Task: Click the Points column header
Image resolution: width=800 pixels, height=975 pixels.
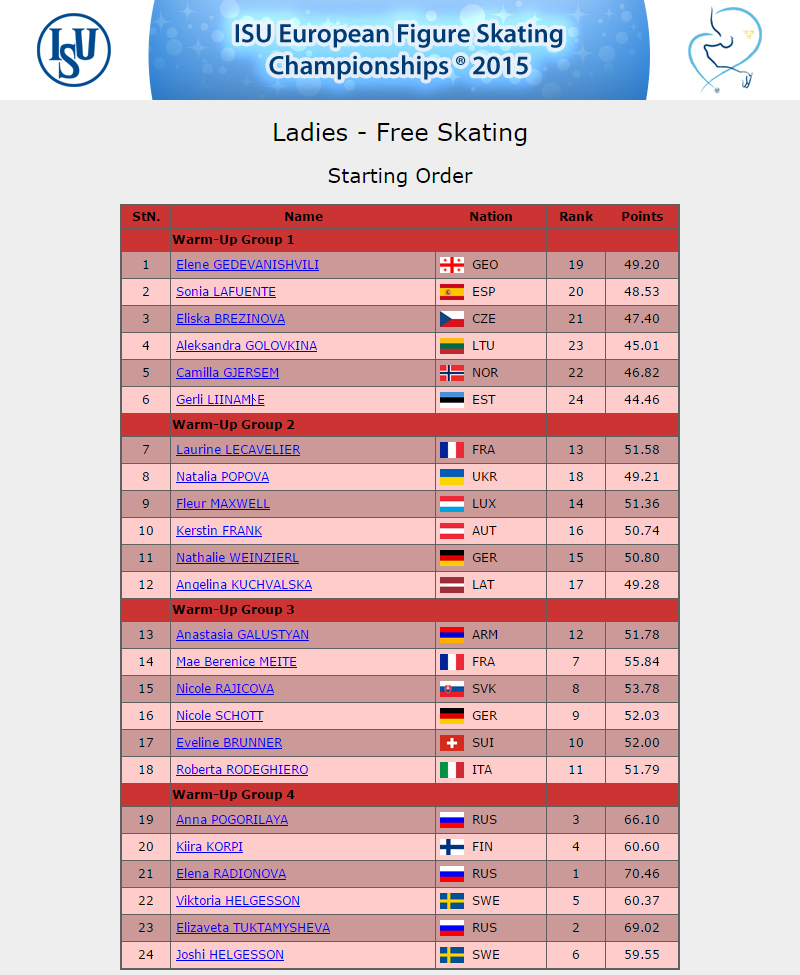Action: pos(642,216)
